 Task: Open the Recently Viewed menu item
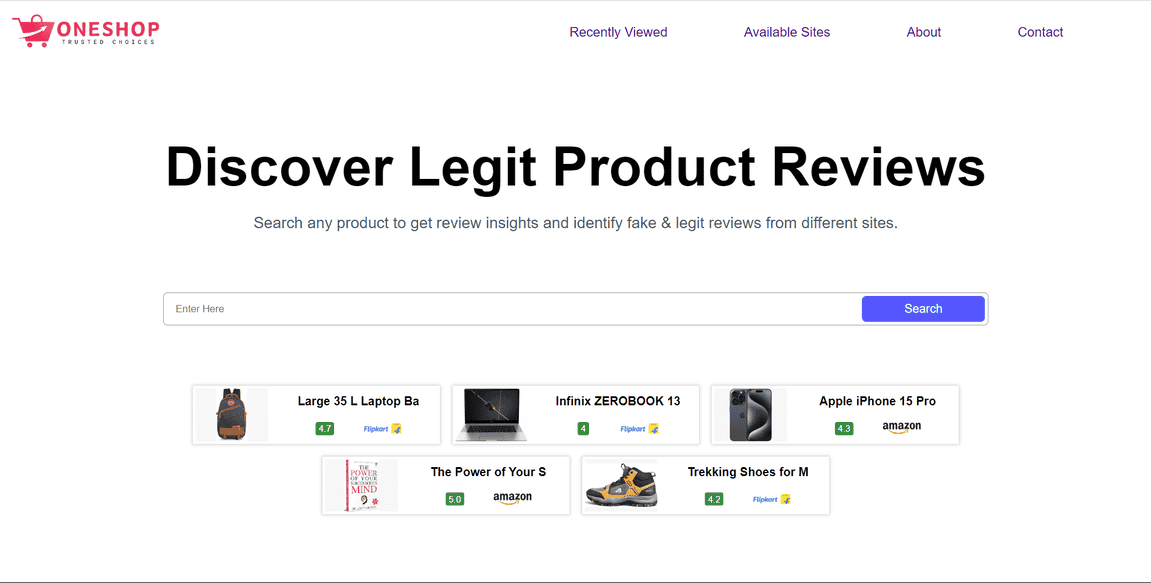coord(618,32)
